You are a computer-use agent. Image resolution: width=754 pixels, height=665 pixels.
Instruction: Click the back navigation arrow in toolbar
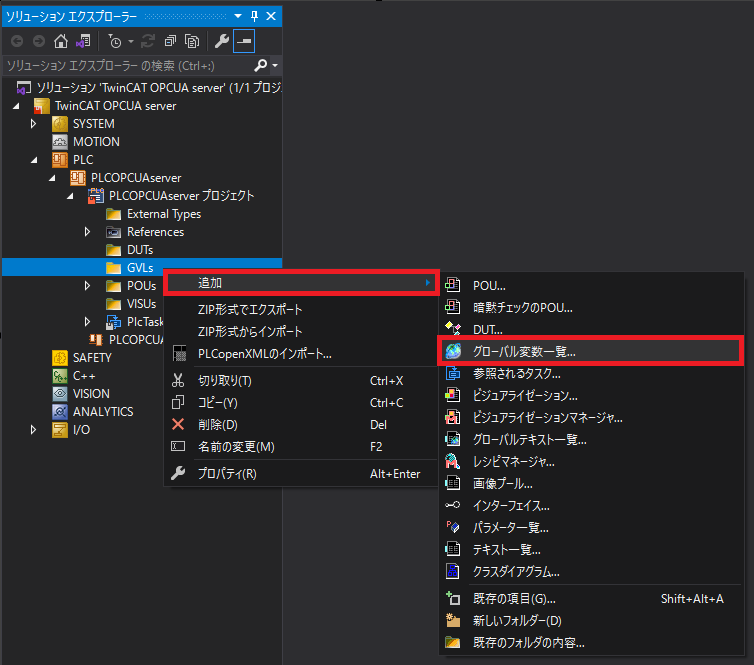tap(17, 41)
